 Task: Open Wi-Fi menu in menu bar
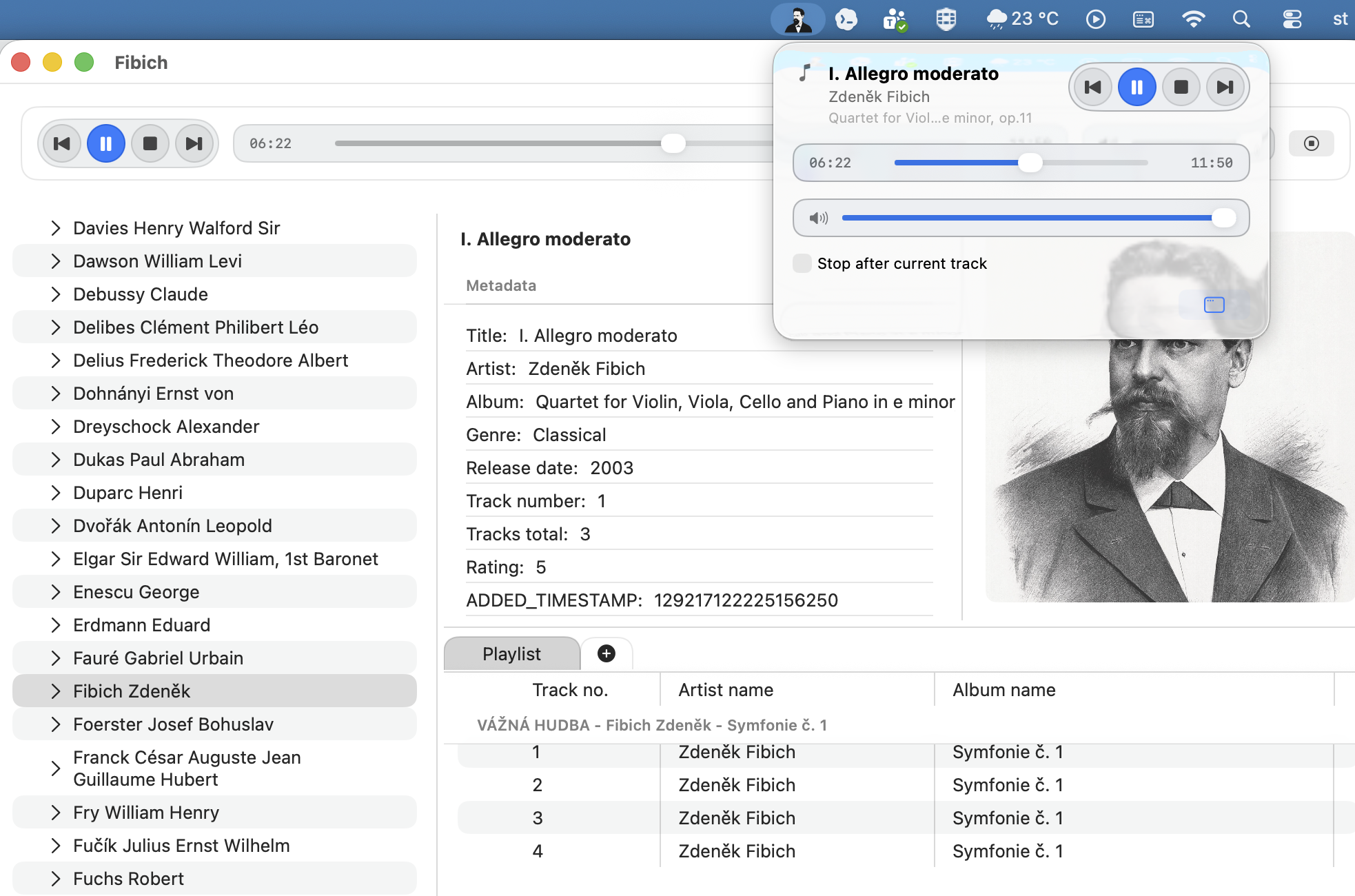click(x=1193, y=19)
